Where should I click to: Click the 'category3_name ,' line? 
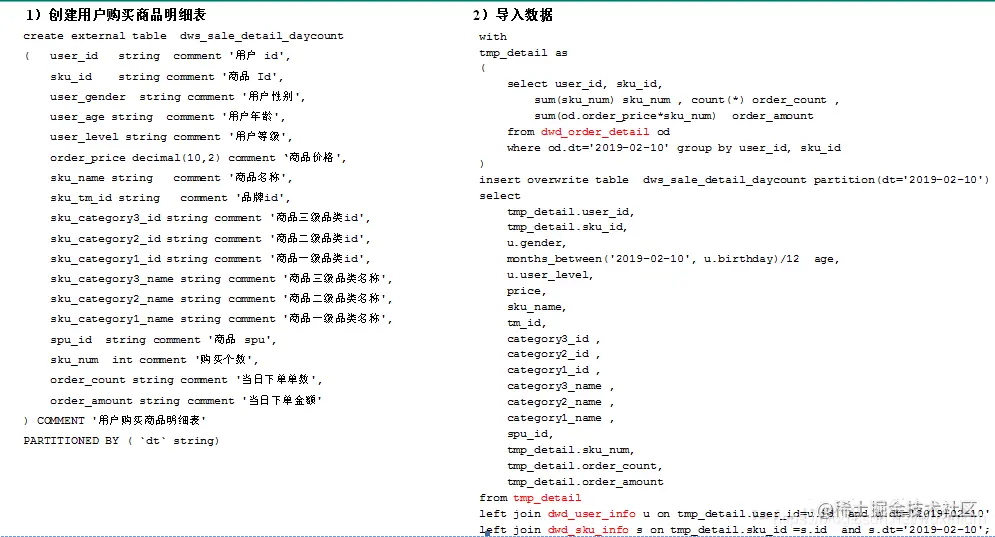click(x=560, y=386)
